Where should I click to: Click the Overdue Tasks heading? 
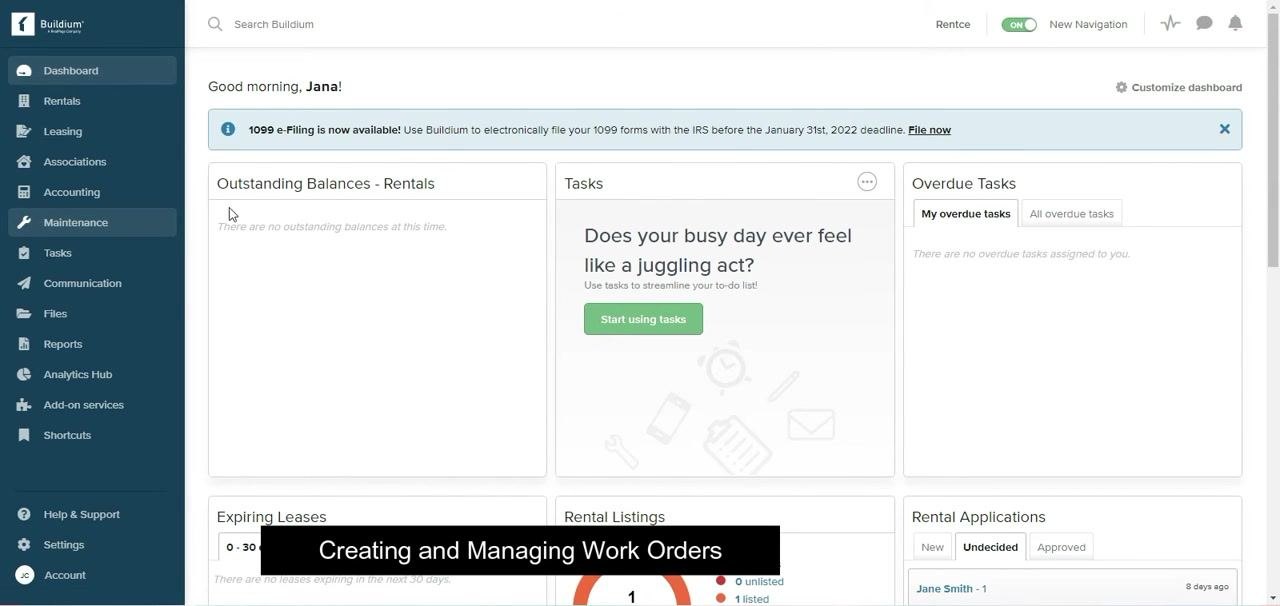(x=964, y=183)
